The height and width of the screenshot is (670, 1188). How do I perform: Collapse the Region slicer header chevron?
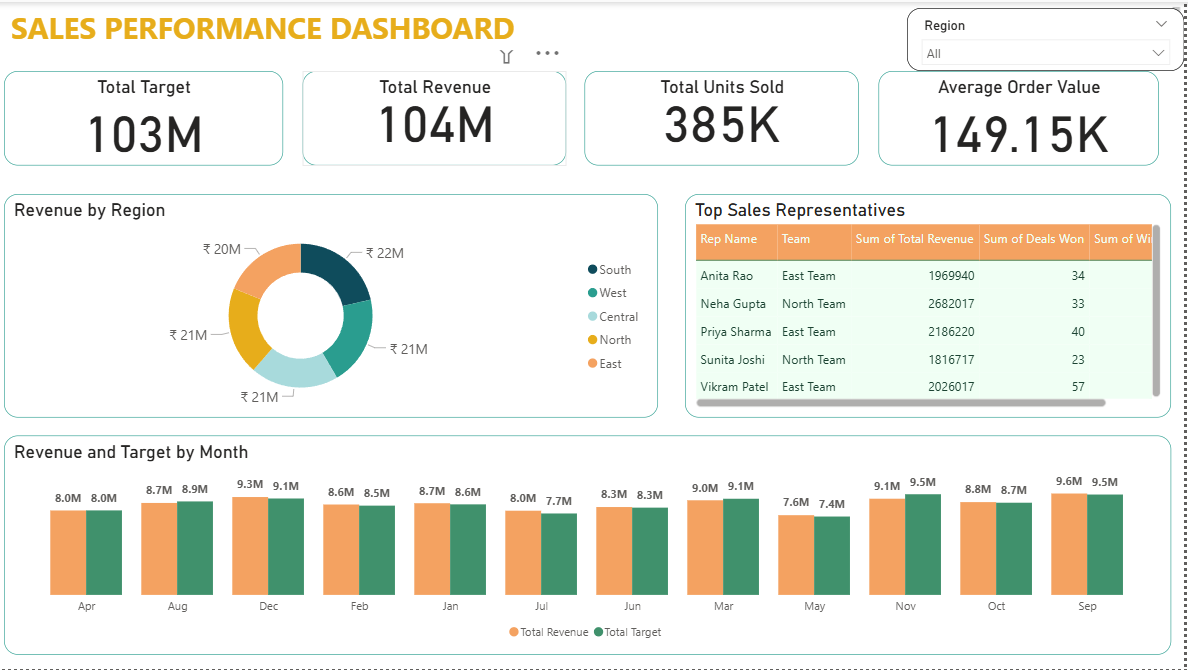[1160, 25]
